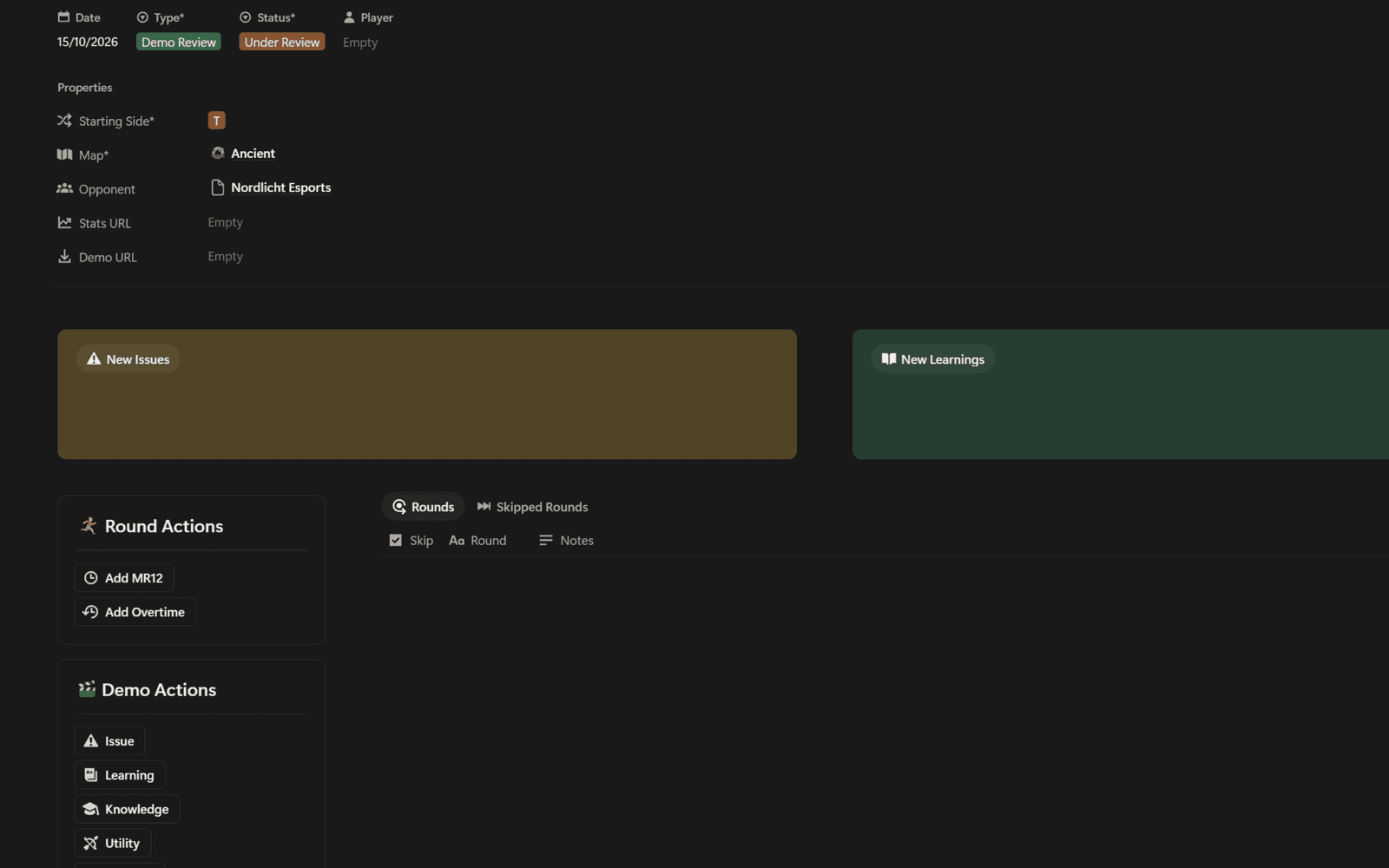Image resolution: width=1389 pixels, height=868 pixels.
Task: Click the Round column Aa icon
Action: click(x=457, y=540)
